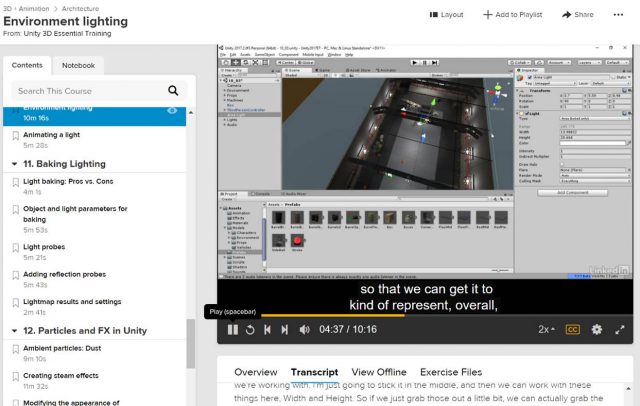The height and width of the screenshot is (406, 640).
Task: Click the white light Color swatch in Inspector
Action: tap(593, 143)
